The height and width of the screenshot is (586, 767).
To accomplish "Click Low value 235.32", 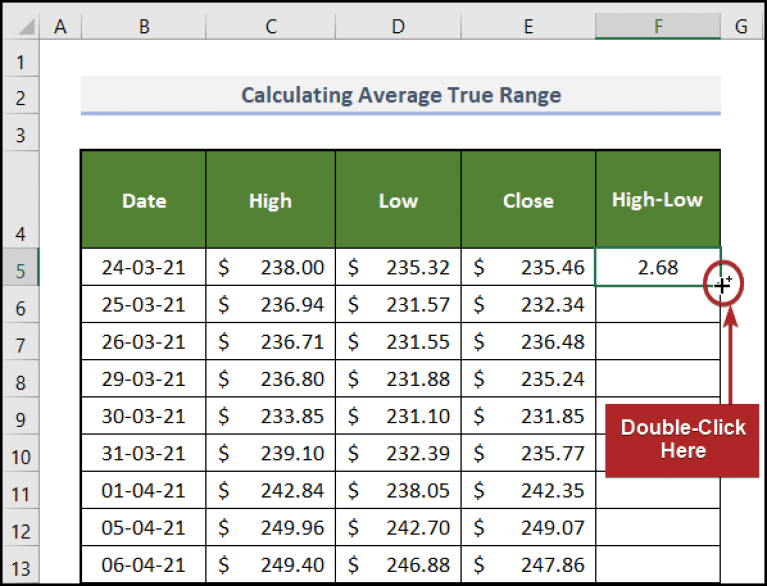I will (398, 267).
